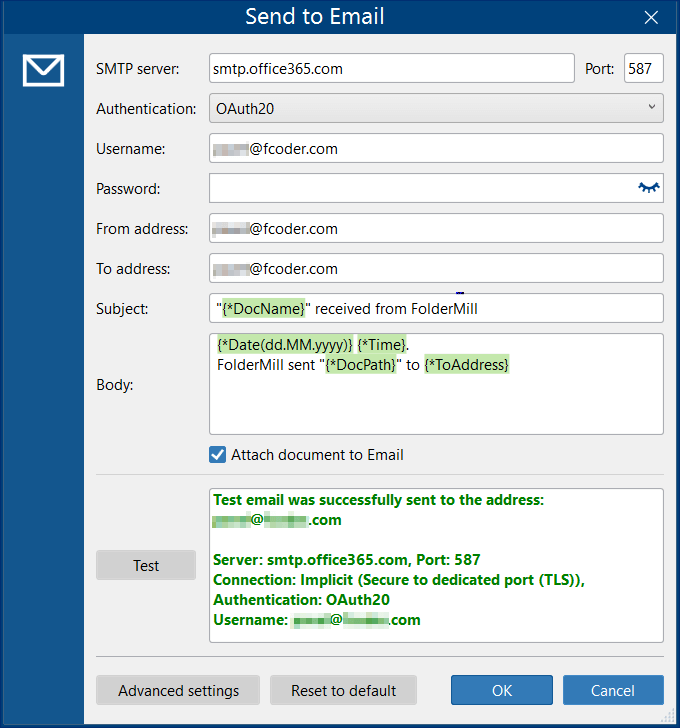Confirm with the OK button
The width and height of the screenshot is (680, 728).
click(502, 690)
